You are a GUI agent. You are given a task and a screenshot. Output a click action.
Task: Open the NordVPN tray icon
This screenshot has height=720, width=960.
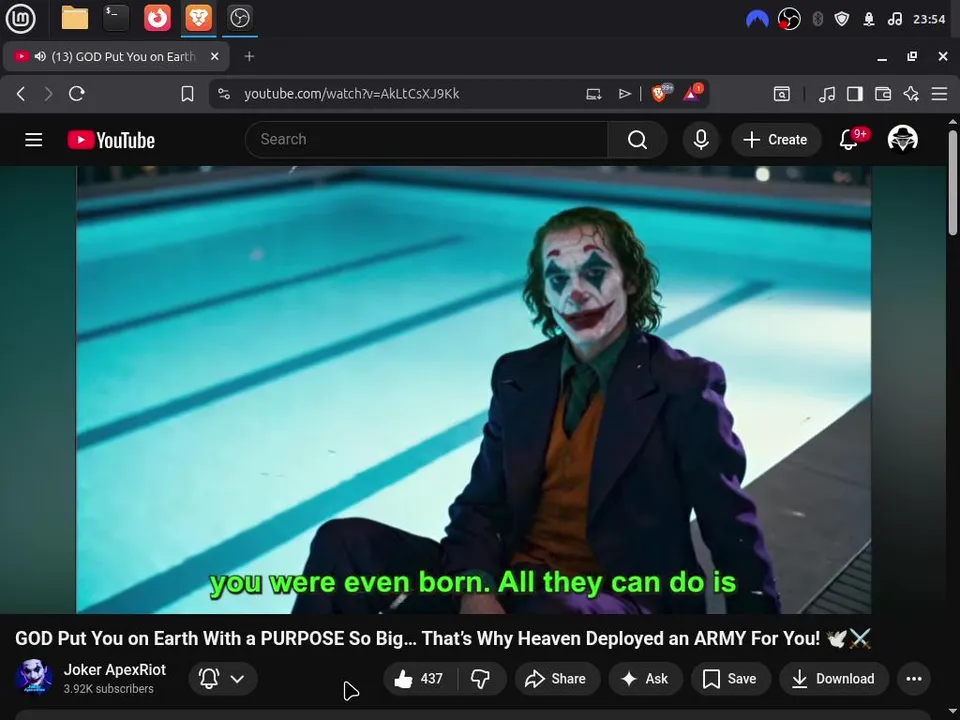click(757, 19)
